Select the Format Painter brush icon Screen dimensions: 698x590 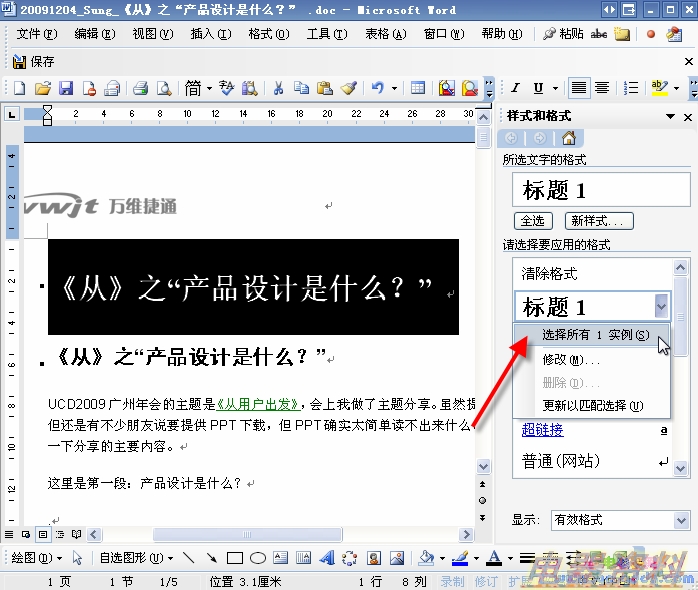[348, 88]
